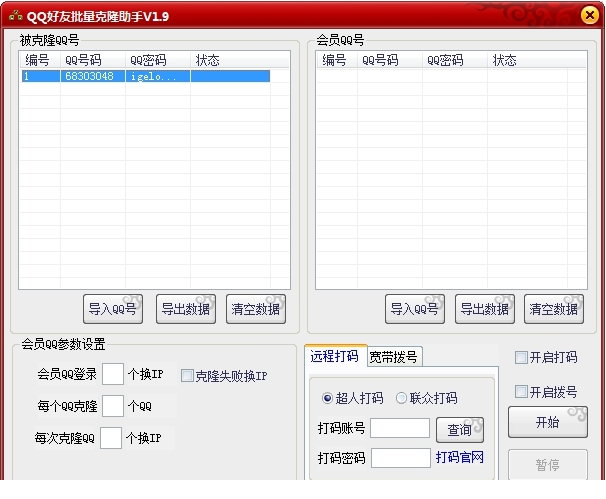Click row number 1 in cloned list
Image resolution: width=606 pixels, height=499 pixels.
click(41, 76)
